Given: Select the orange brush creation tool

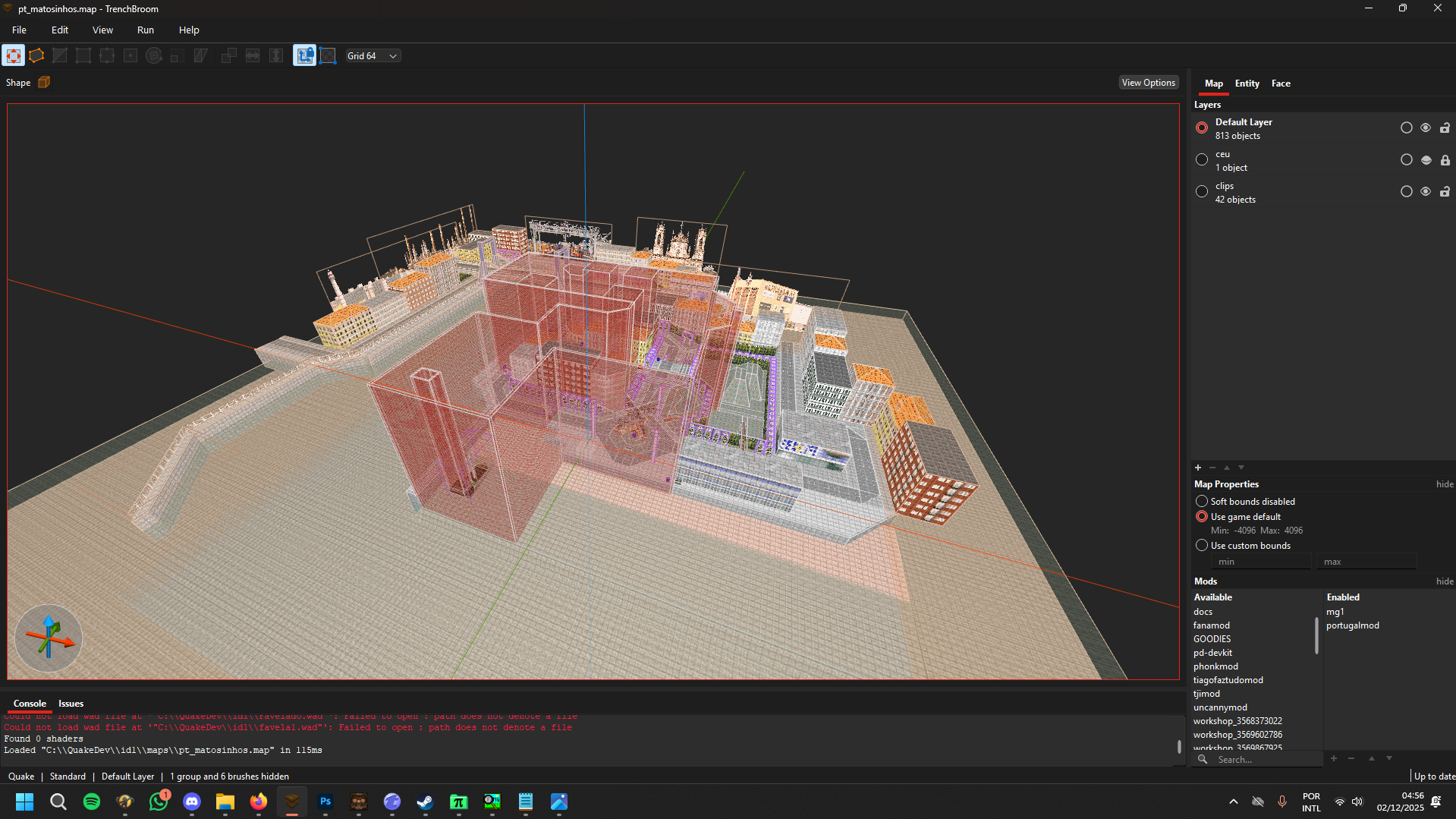Looking at the screenshot, I should point(36,55).
